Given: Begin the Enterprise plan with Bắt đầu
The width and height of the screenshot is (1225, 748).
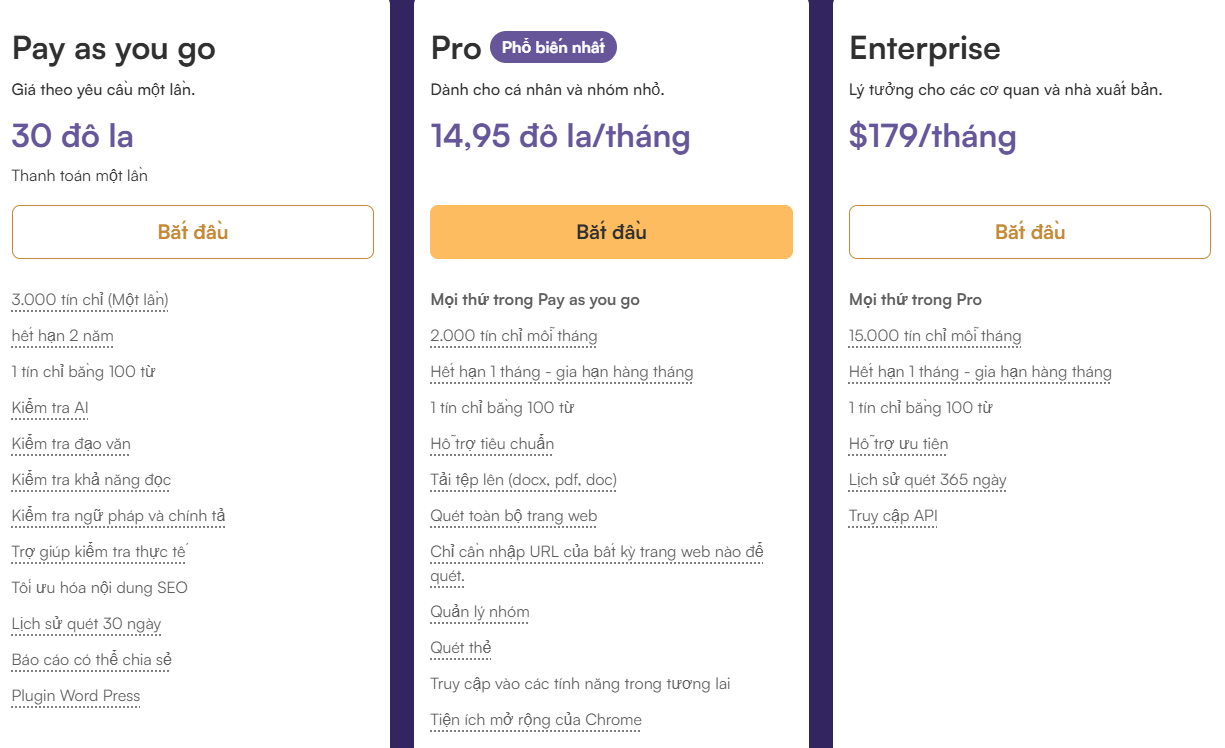Looking at the screenshot, I should (1030, 232).
